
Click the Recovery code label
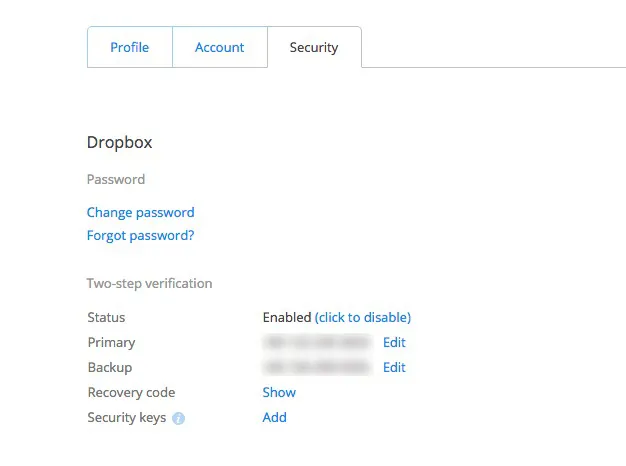(x=131, y=392)
